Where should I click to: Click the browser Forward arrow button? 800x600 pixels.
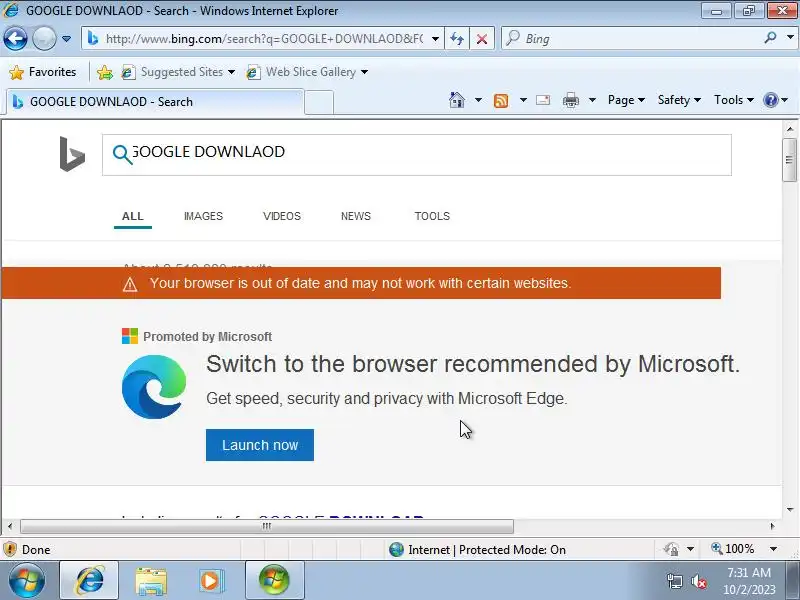pyautogui.click(x=44, y=38)
